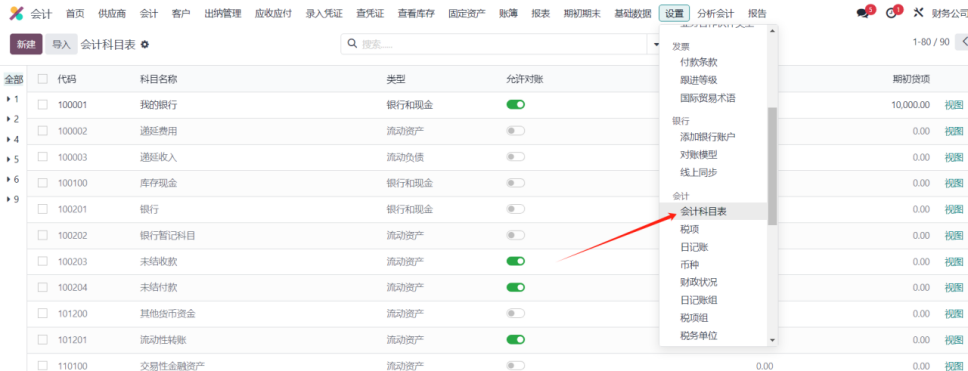The image size is (968, 371).
Task: Toggle 允许对账 for 未结付款
Action: [x=515, y=288]
